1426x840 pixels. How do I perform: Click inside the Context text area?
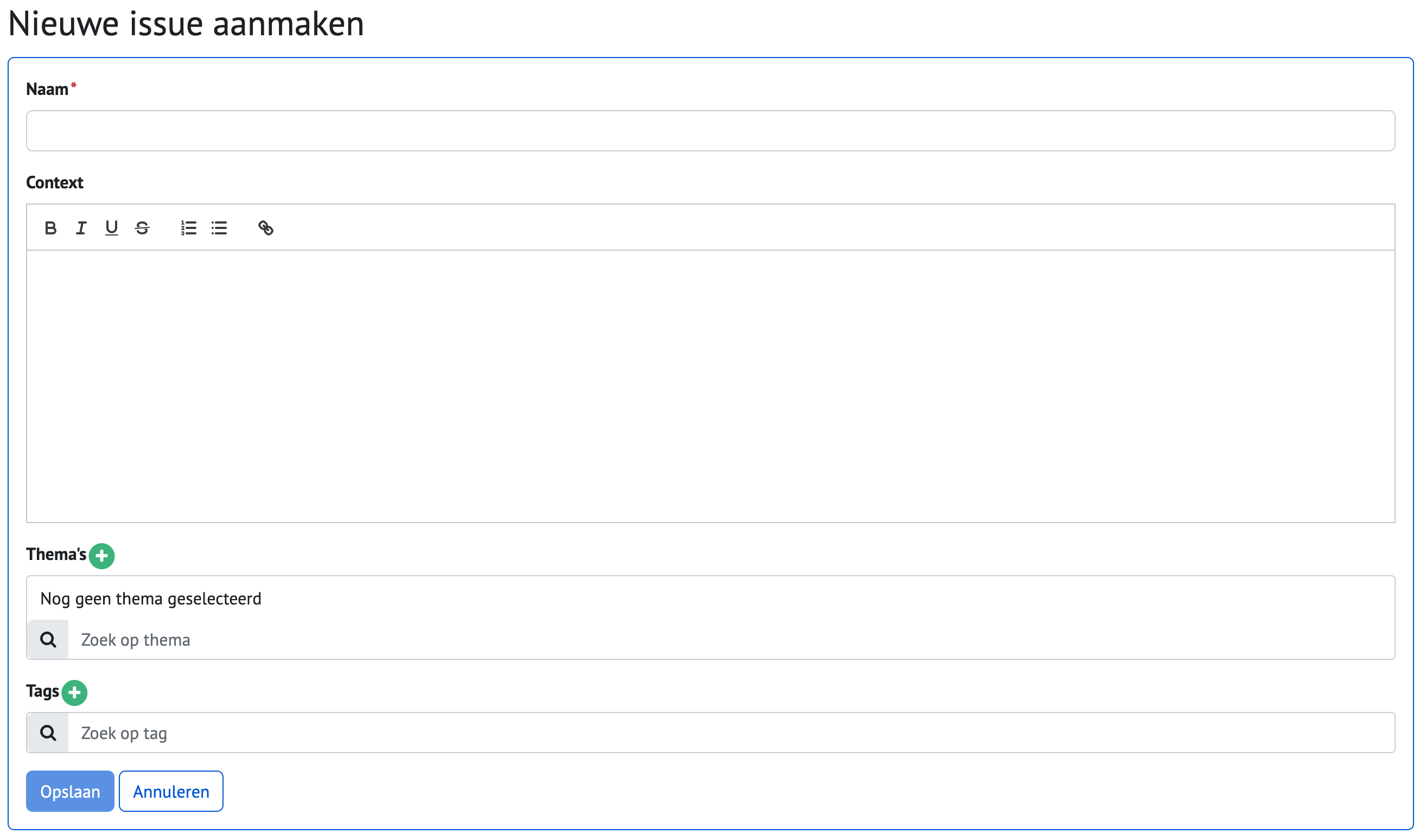[711, 386]
